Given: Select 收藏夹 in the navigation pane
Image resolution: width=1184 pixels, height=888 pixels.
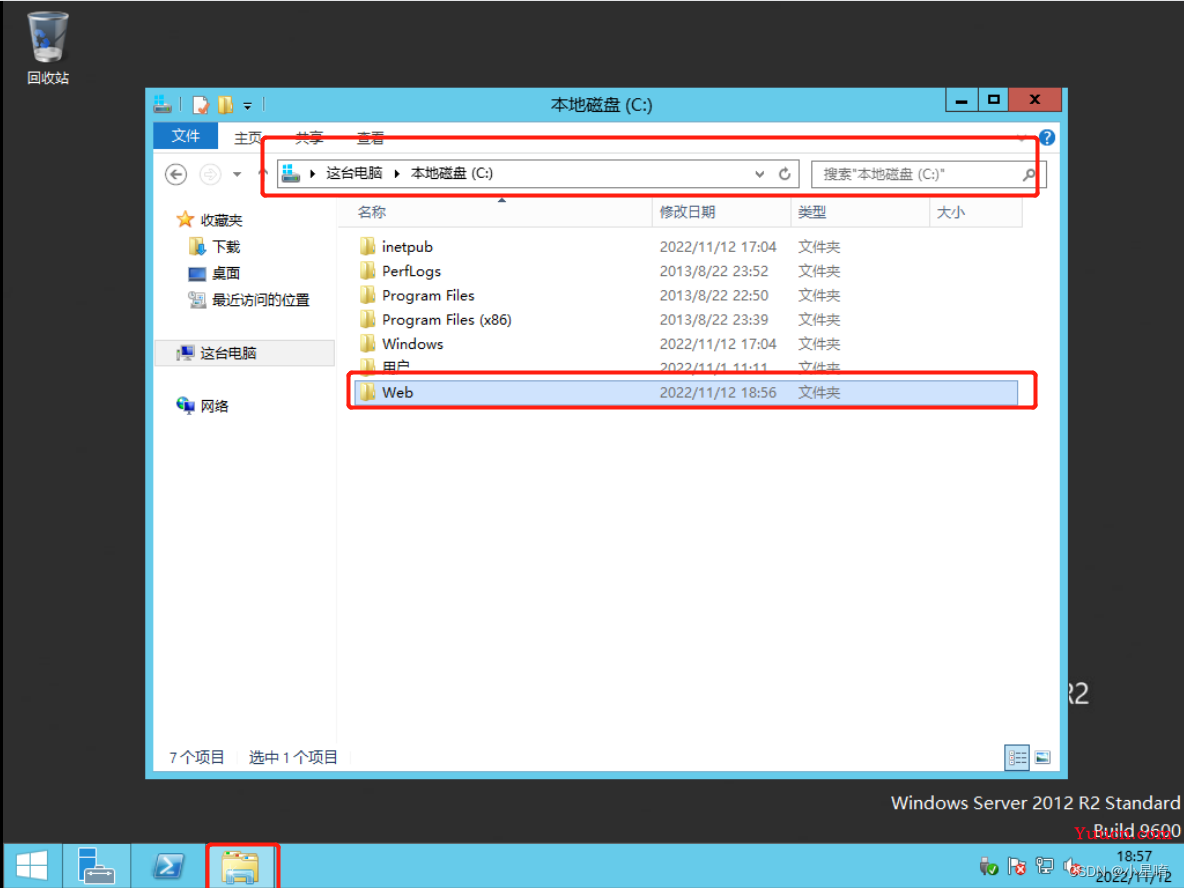Looking at the screenshot, I should (x=221, y=220).
